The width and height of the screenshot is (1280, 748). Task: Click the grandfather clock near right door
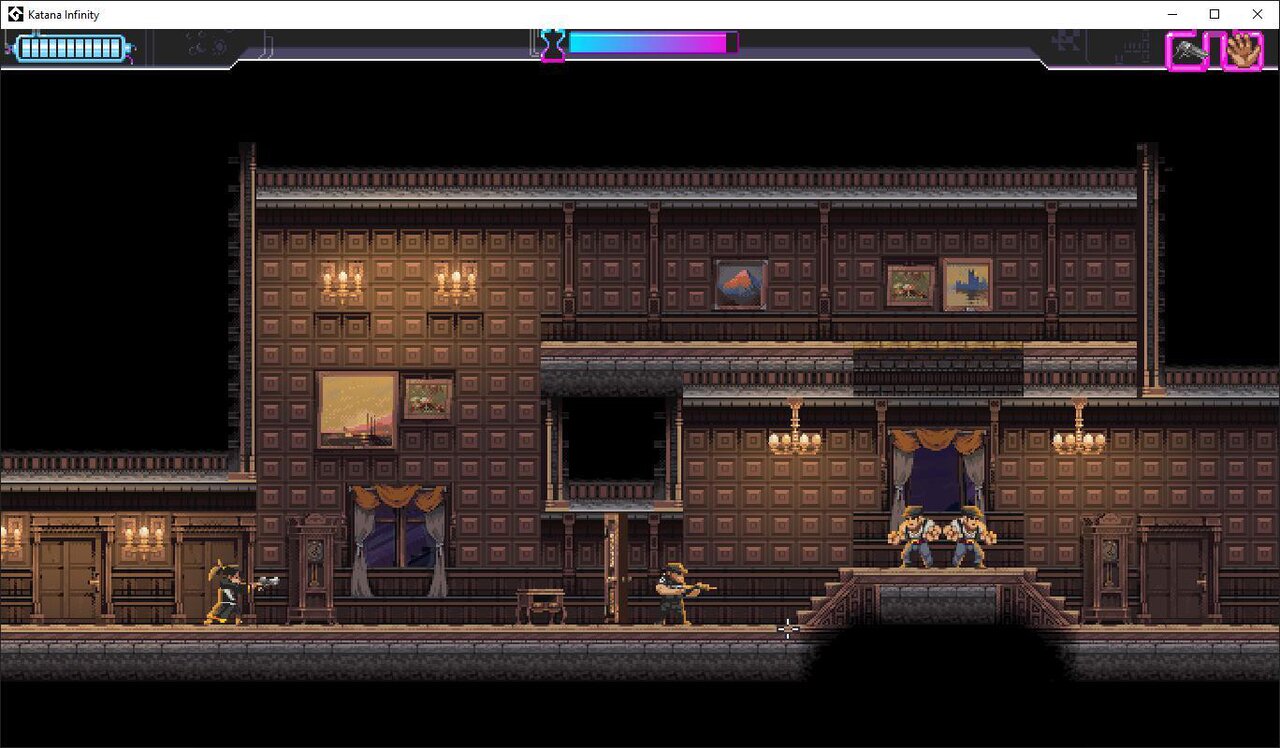click(1107, 567)
